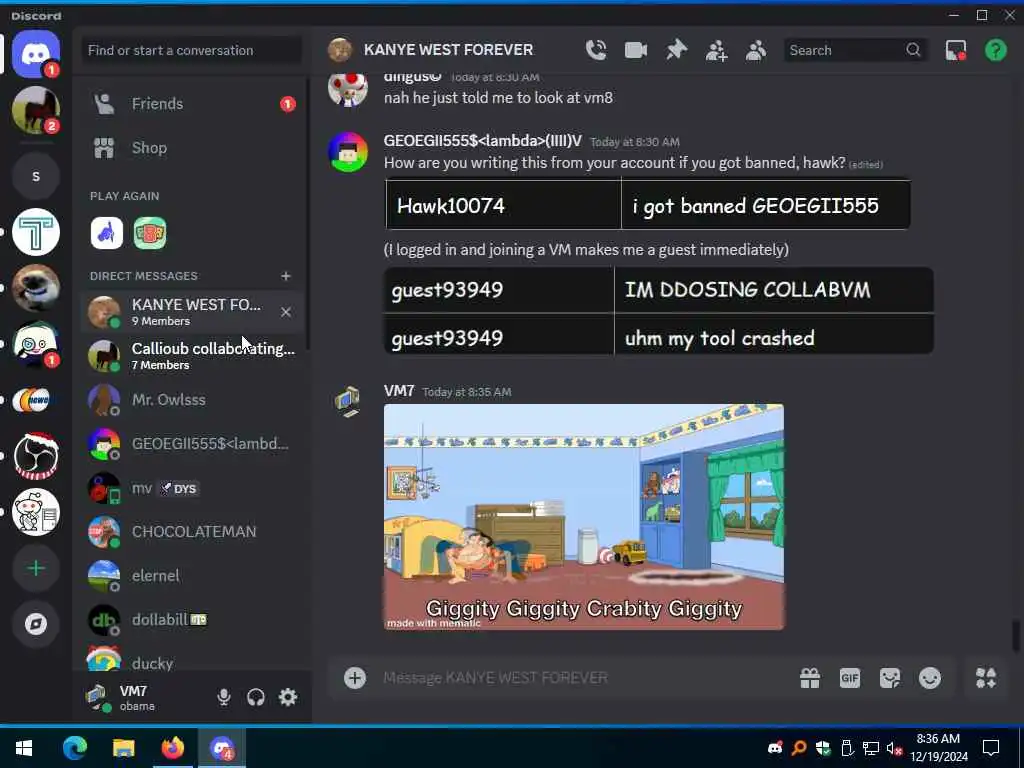The width and height of the screenshot is (1024, 768).
Task: Add friends to the group DM
Action: pyautogui.click(x=716, y=50)
